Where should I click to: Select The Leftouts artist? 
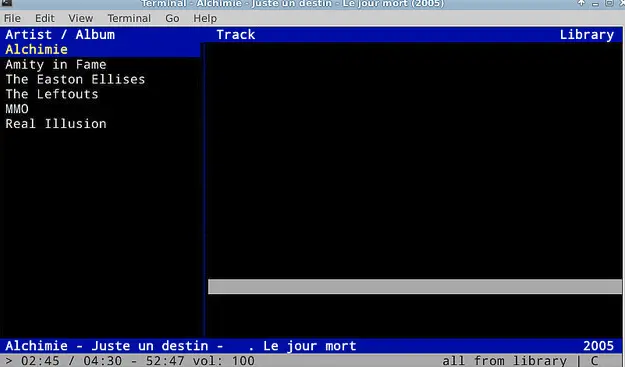[52, 94]
